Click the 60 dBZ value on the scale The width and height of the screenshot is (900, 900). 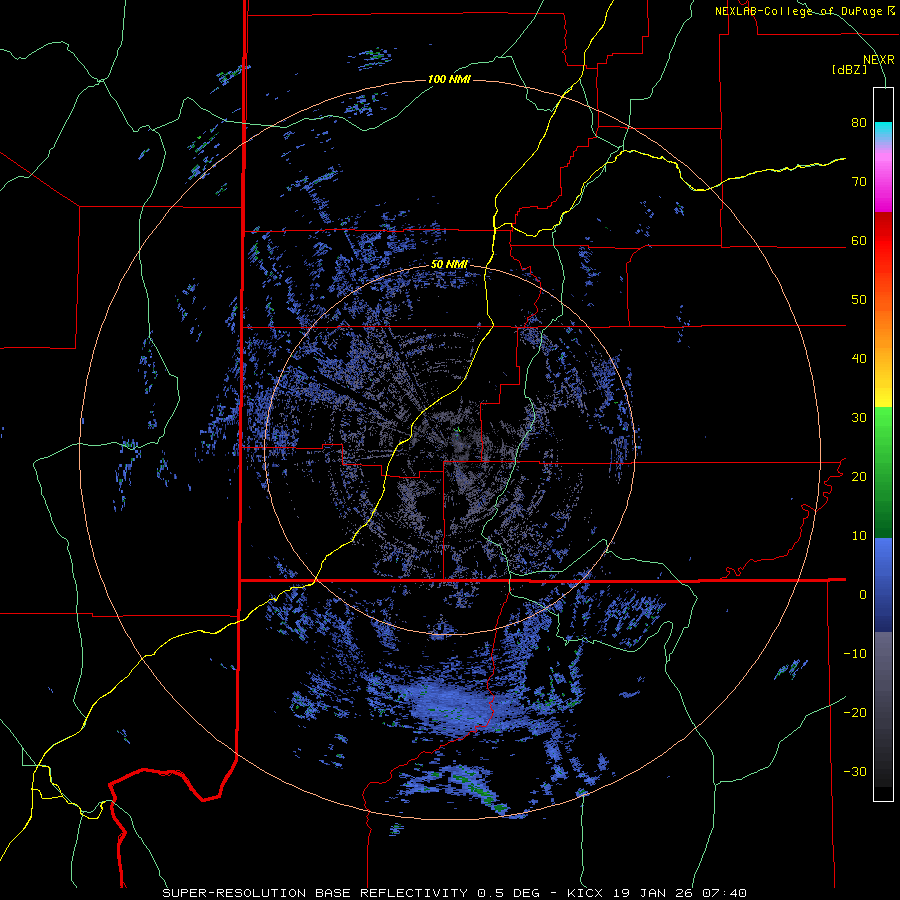pos(859,240)
